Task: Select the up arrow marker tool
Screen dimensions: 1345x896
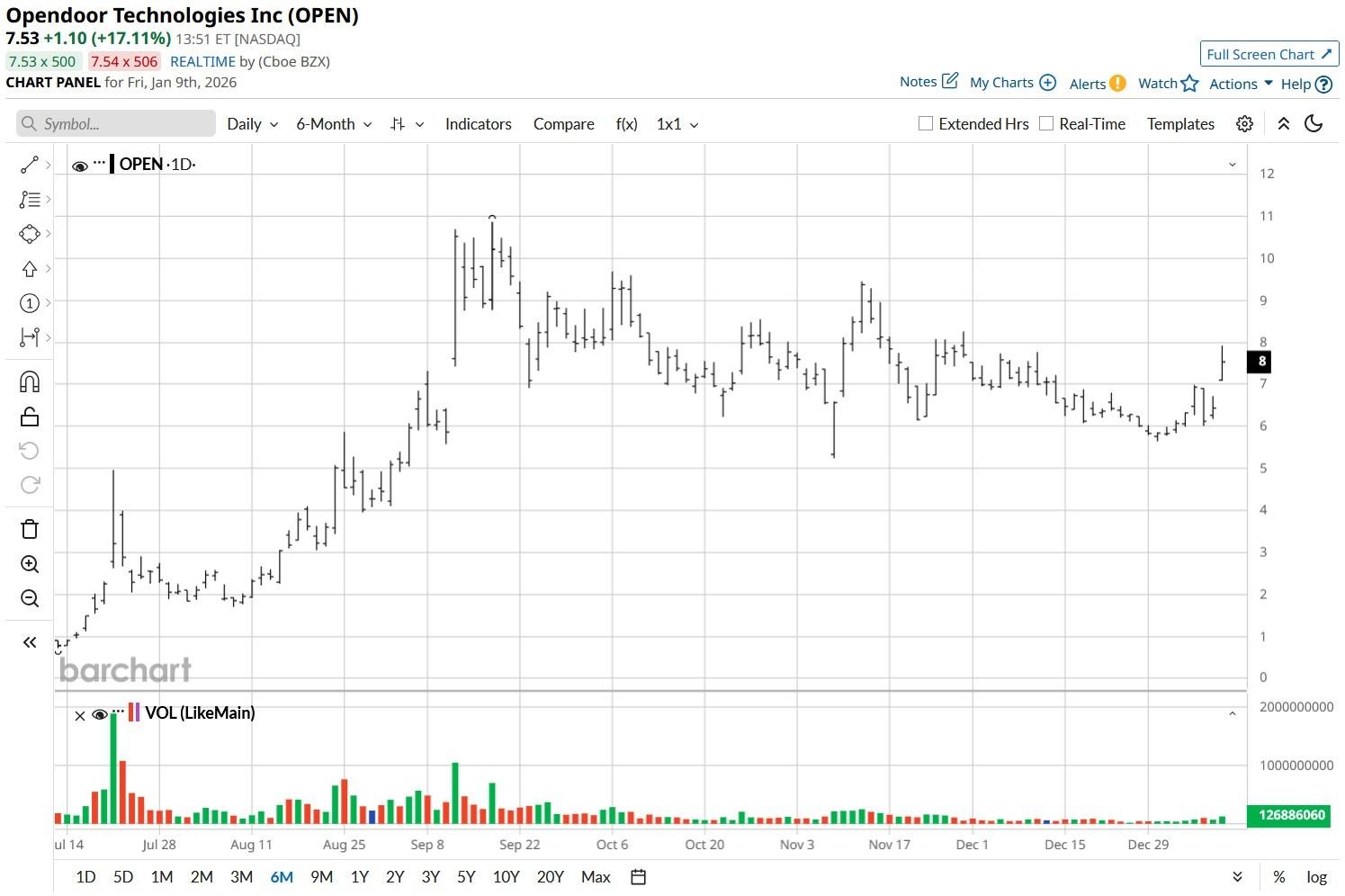Action: coord(29,269)
